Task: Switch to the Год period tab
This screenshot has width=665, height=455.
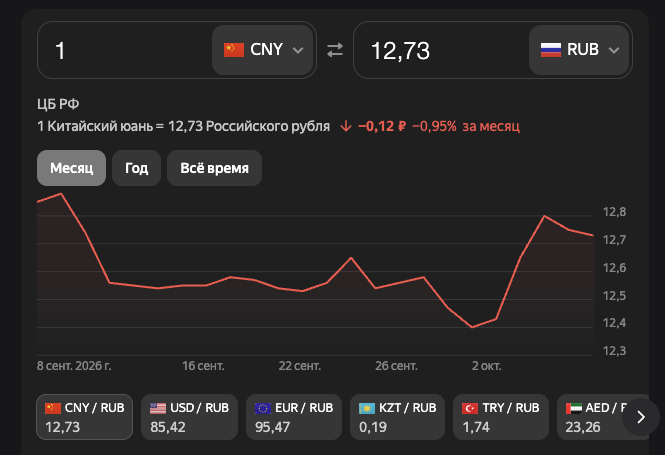Action: click(x=137, y=168)
